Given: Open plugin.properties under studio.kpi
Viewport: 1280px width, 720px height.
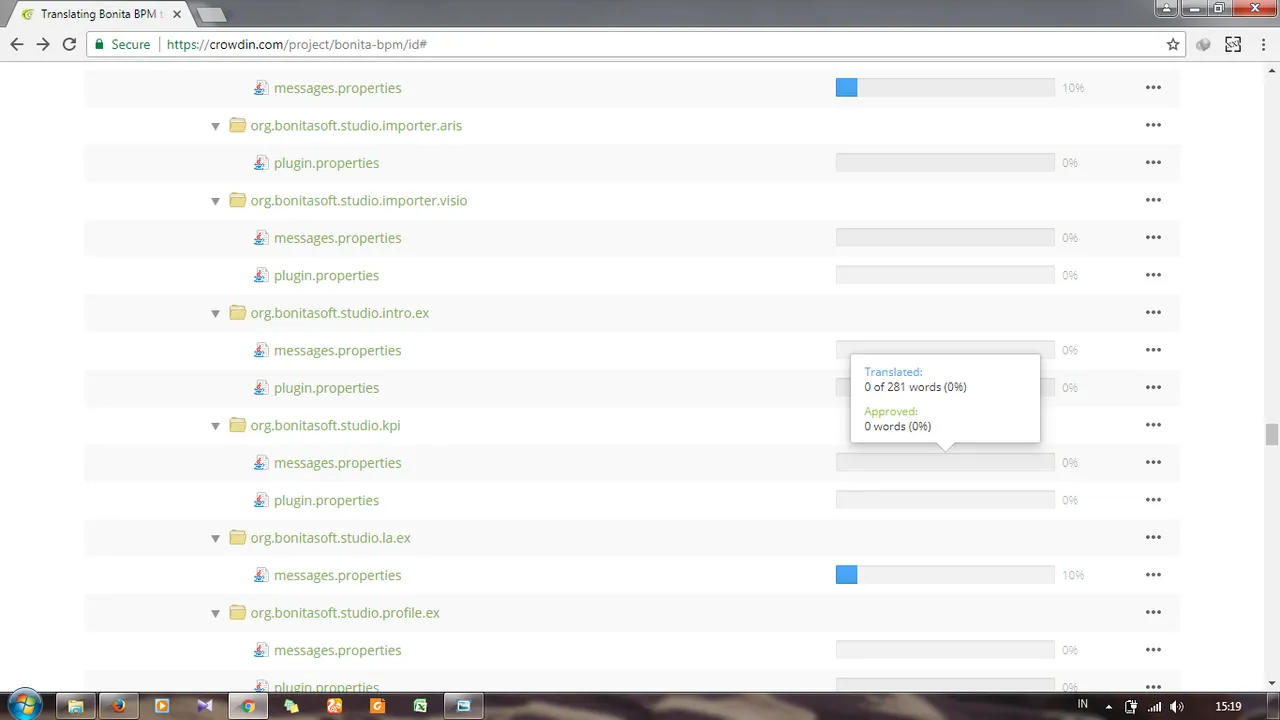Looking at the screenshot, I should tap(326, 500).
